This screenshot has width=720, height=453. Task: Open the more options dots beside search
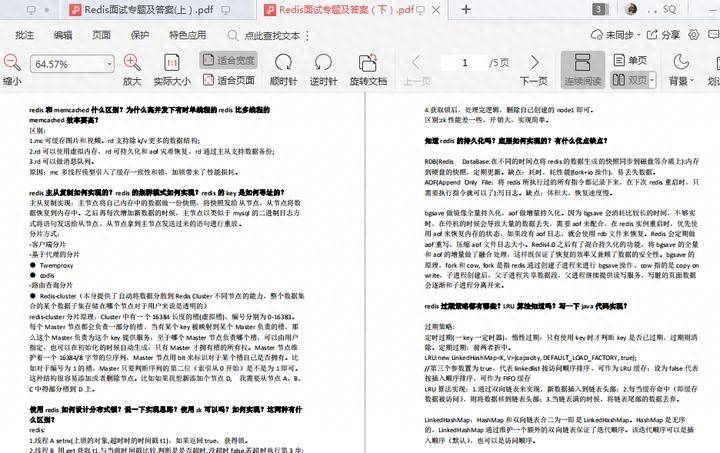(307, 36)
